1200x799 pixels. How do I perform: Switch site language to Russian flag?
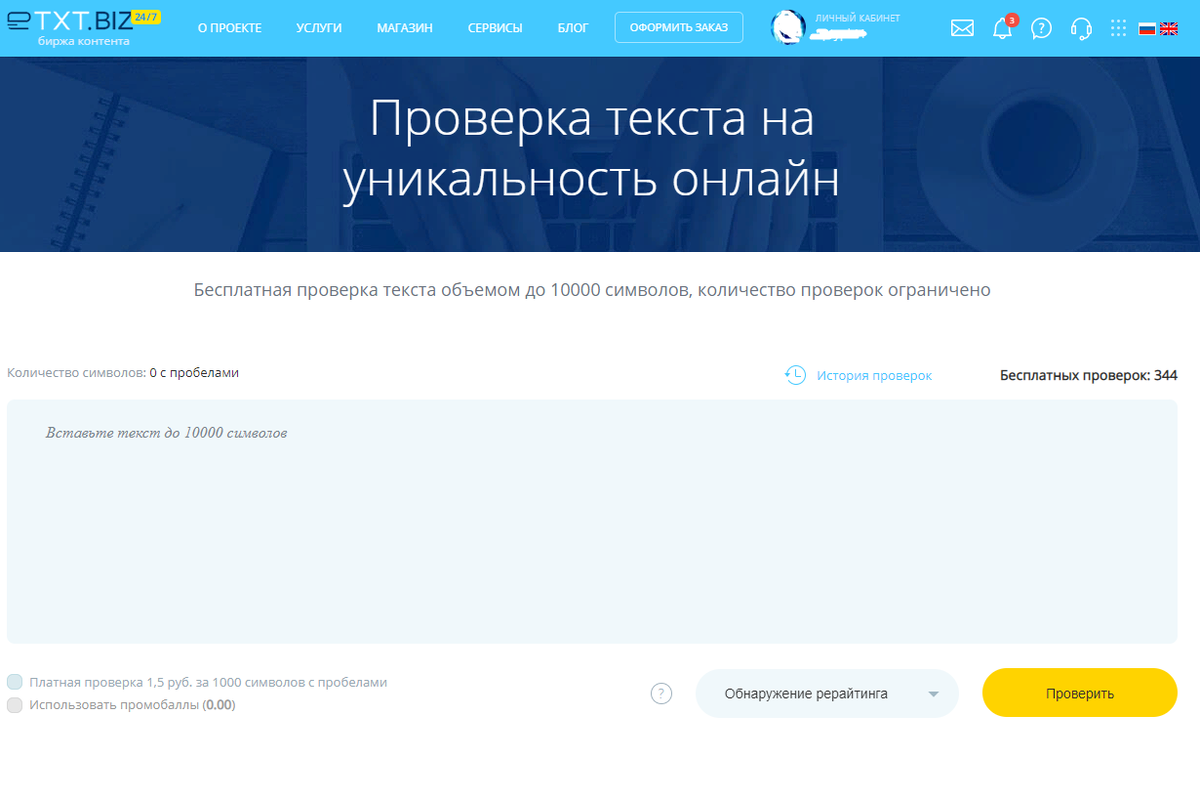click(1146, 28)
